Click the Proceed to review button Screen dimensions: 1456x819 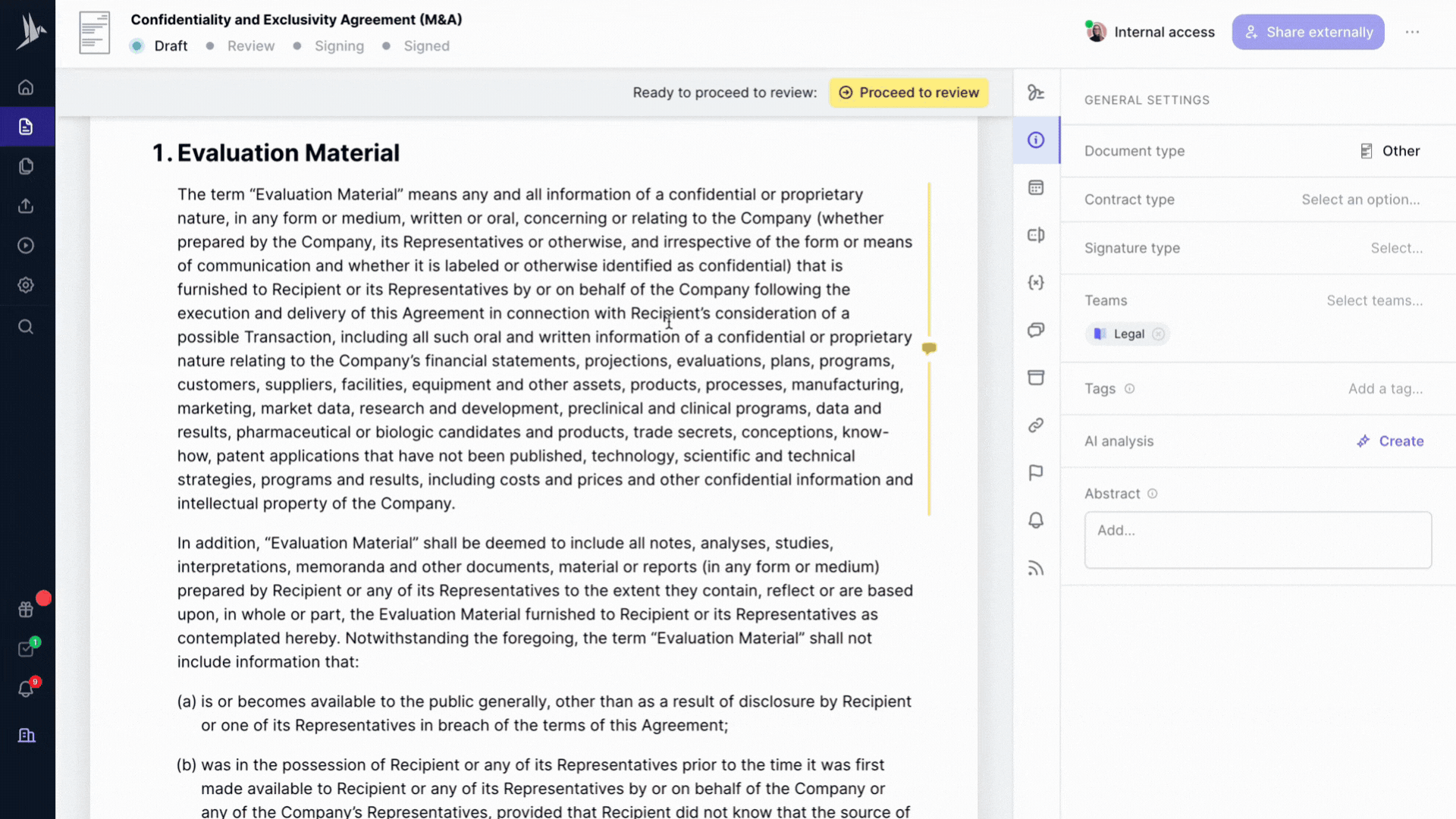click(x=908, y=93)
